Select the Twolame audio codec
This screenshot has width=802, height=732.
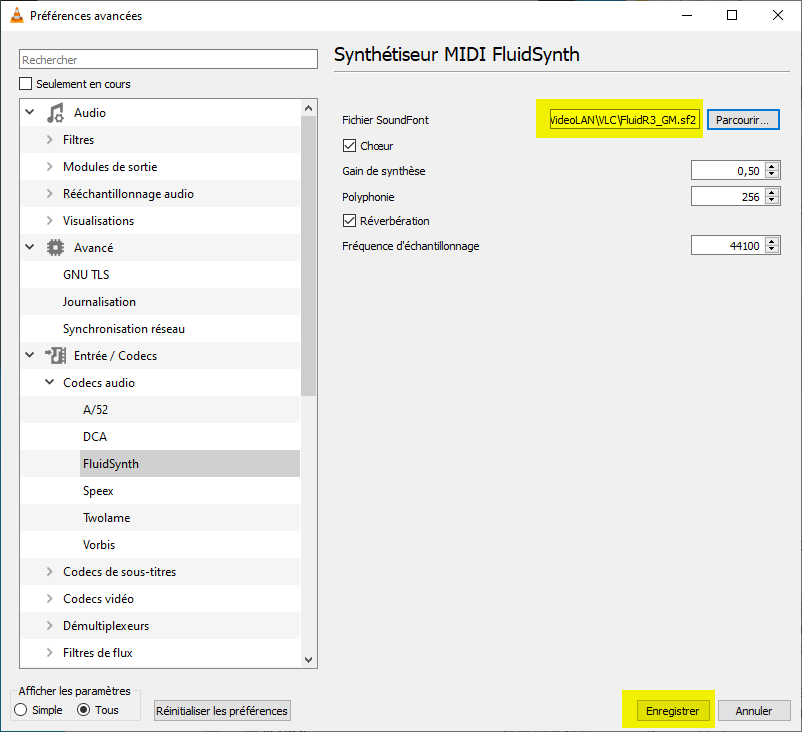[x=106, y=518]
